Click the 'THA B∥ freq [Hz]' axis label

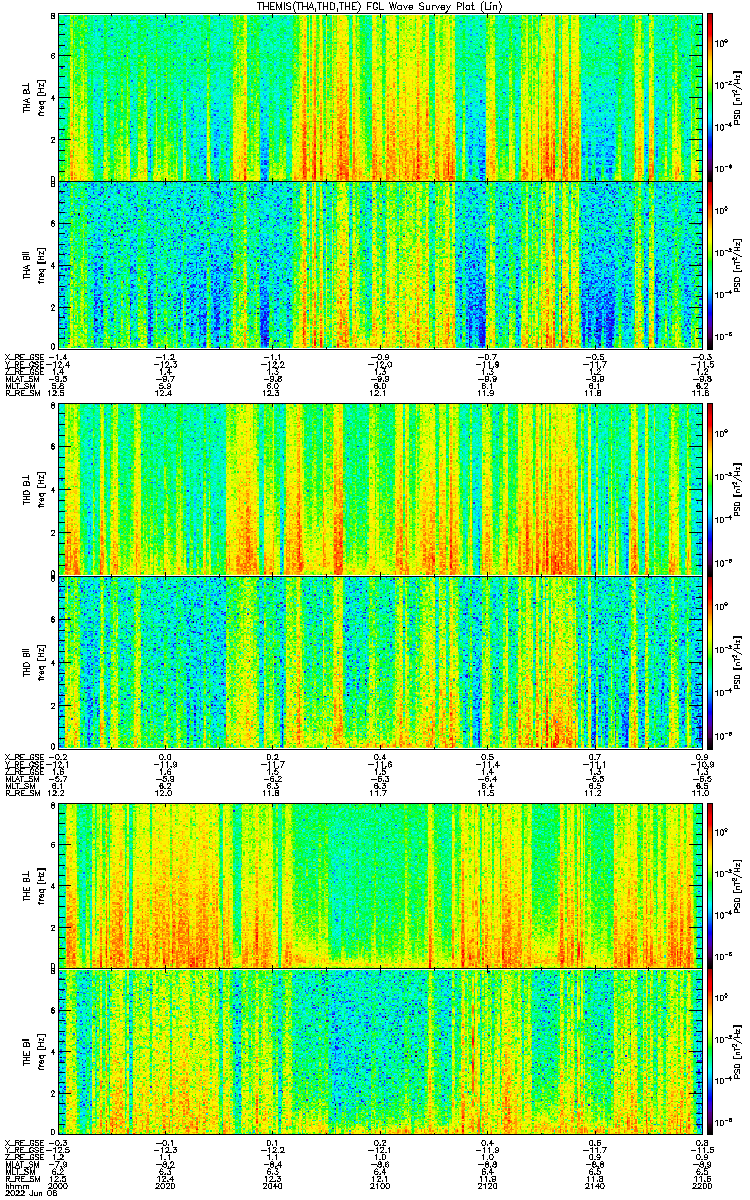pyautogui.click(x=34, y=264)
